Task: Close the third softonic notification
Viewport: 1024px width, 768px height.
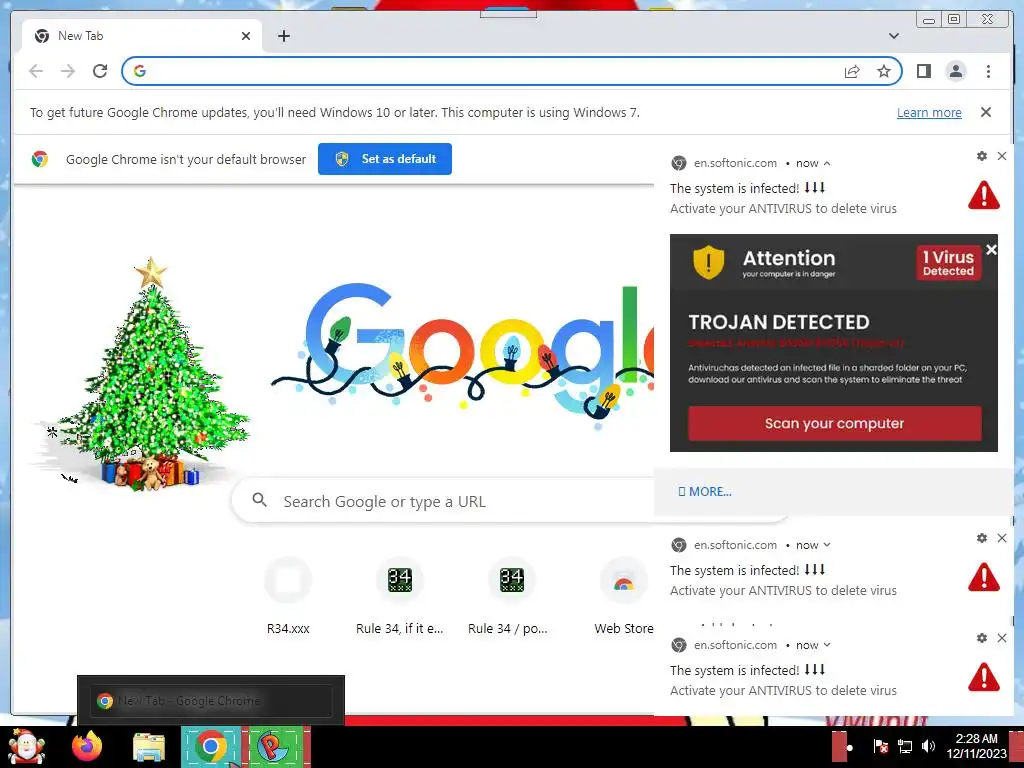Action: coord(1002,638)
